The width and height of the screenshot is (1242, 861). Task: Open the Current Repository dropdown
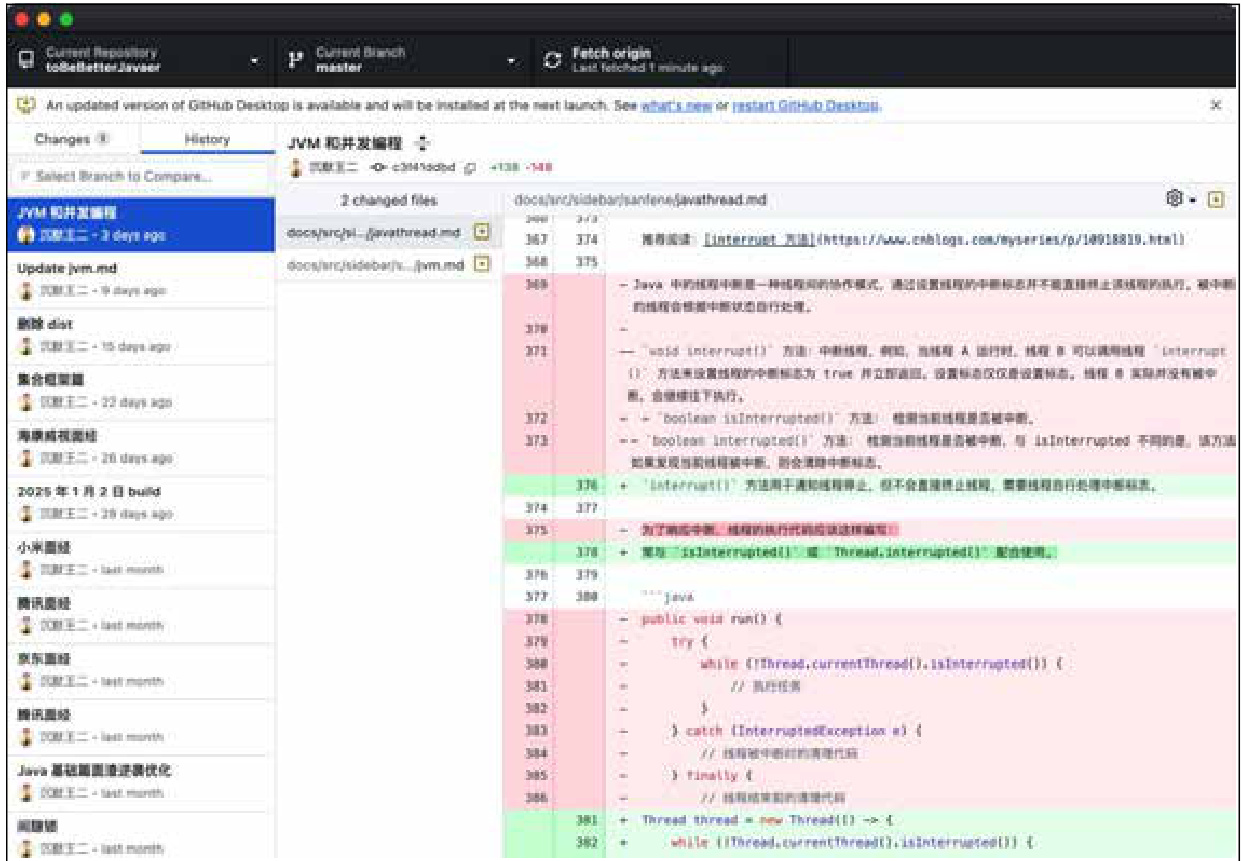pos(139,60)
